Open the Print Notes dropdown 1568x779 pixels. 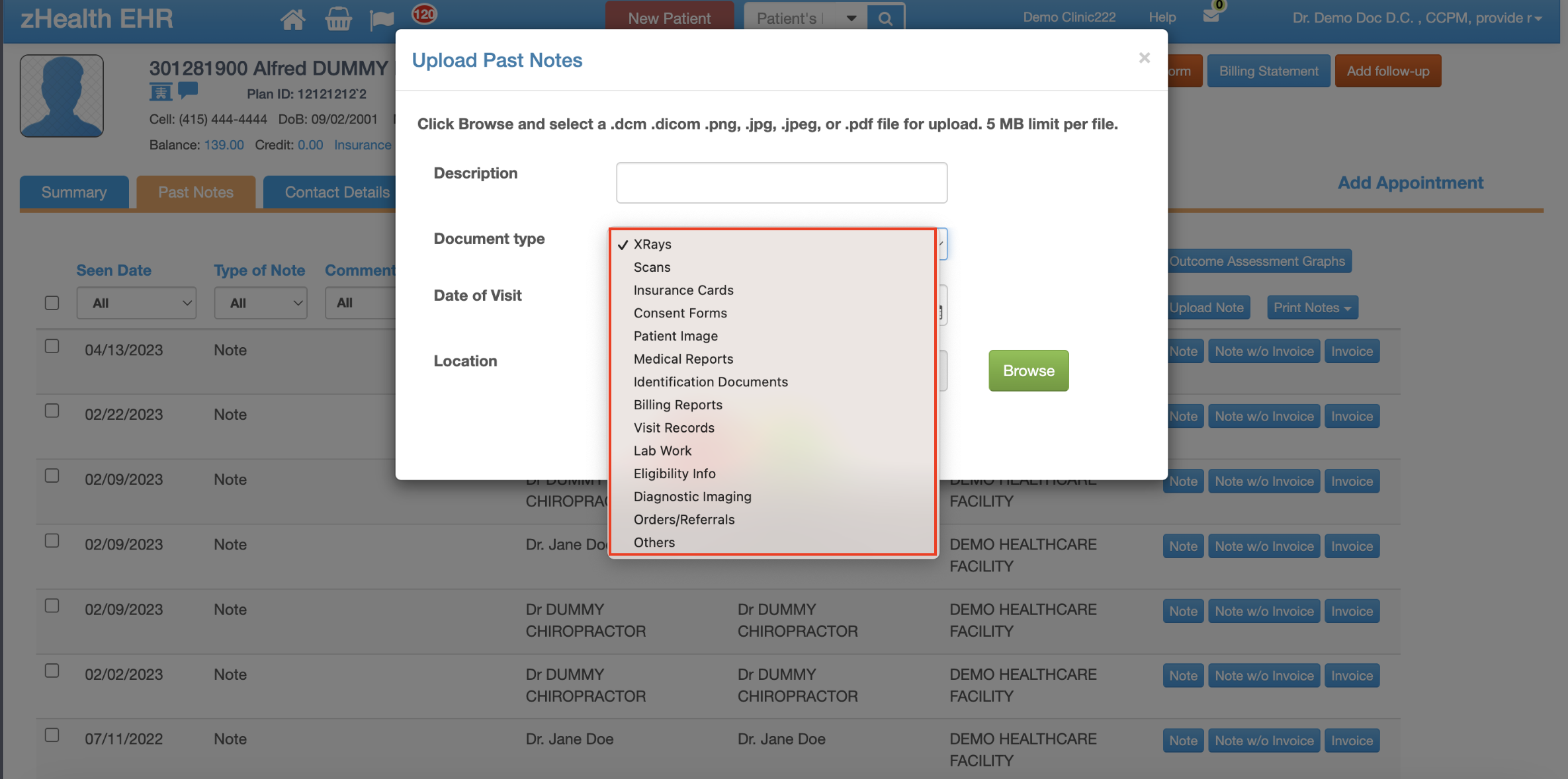(1312, 307)
